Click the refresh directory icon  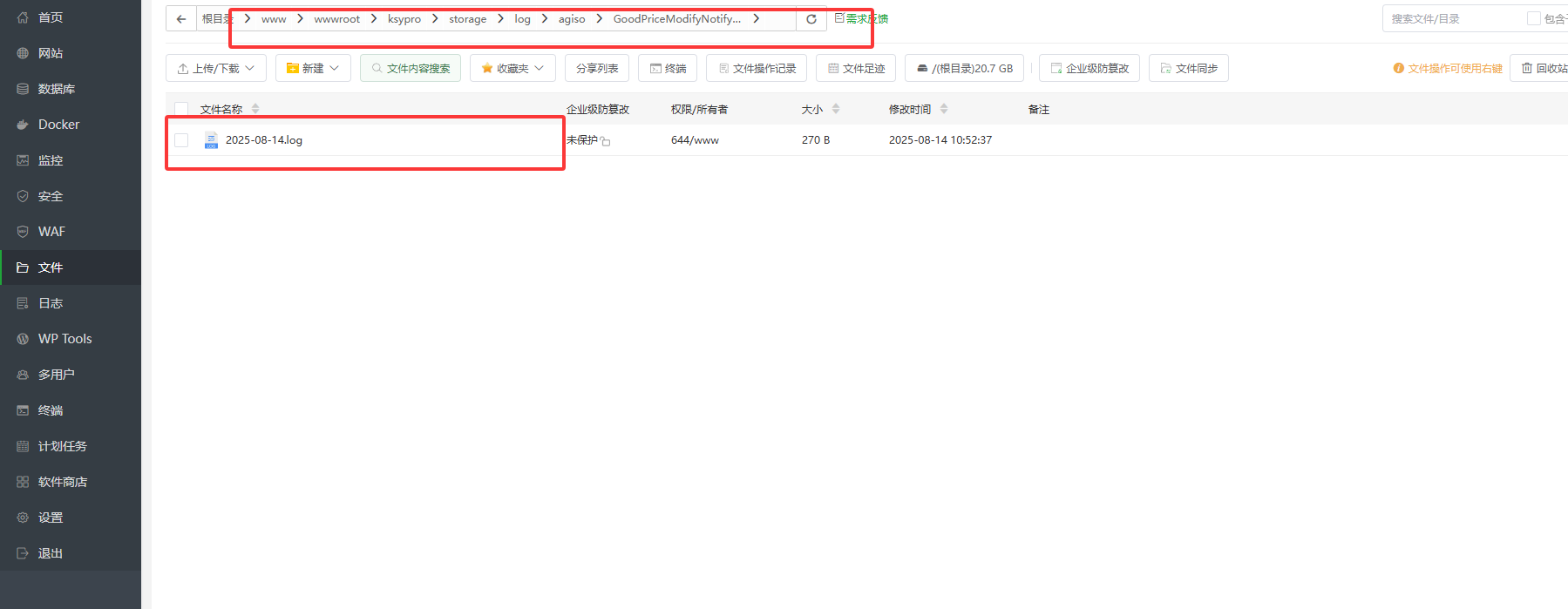(811, 19)
